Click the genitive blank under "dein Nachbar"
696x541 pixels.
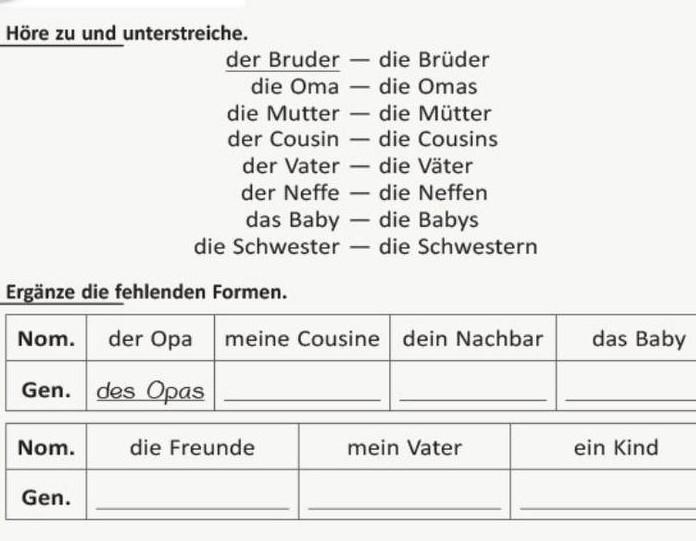[x=472, y=391]
